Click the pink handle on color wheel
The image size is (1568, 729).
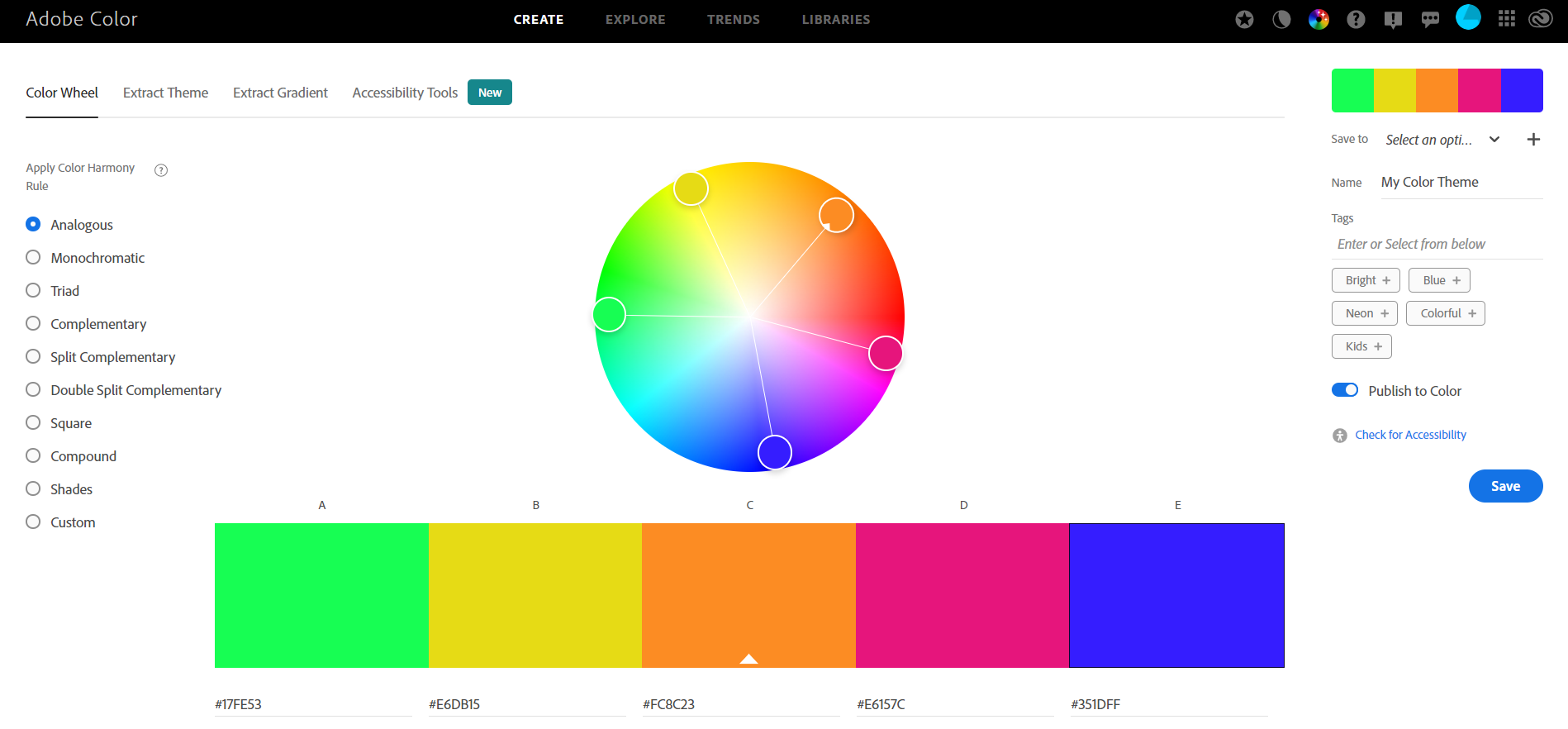(x=885, y=354)
